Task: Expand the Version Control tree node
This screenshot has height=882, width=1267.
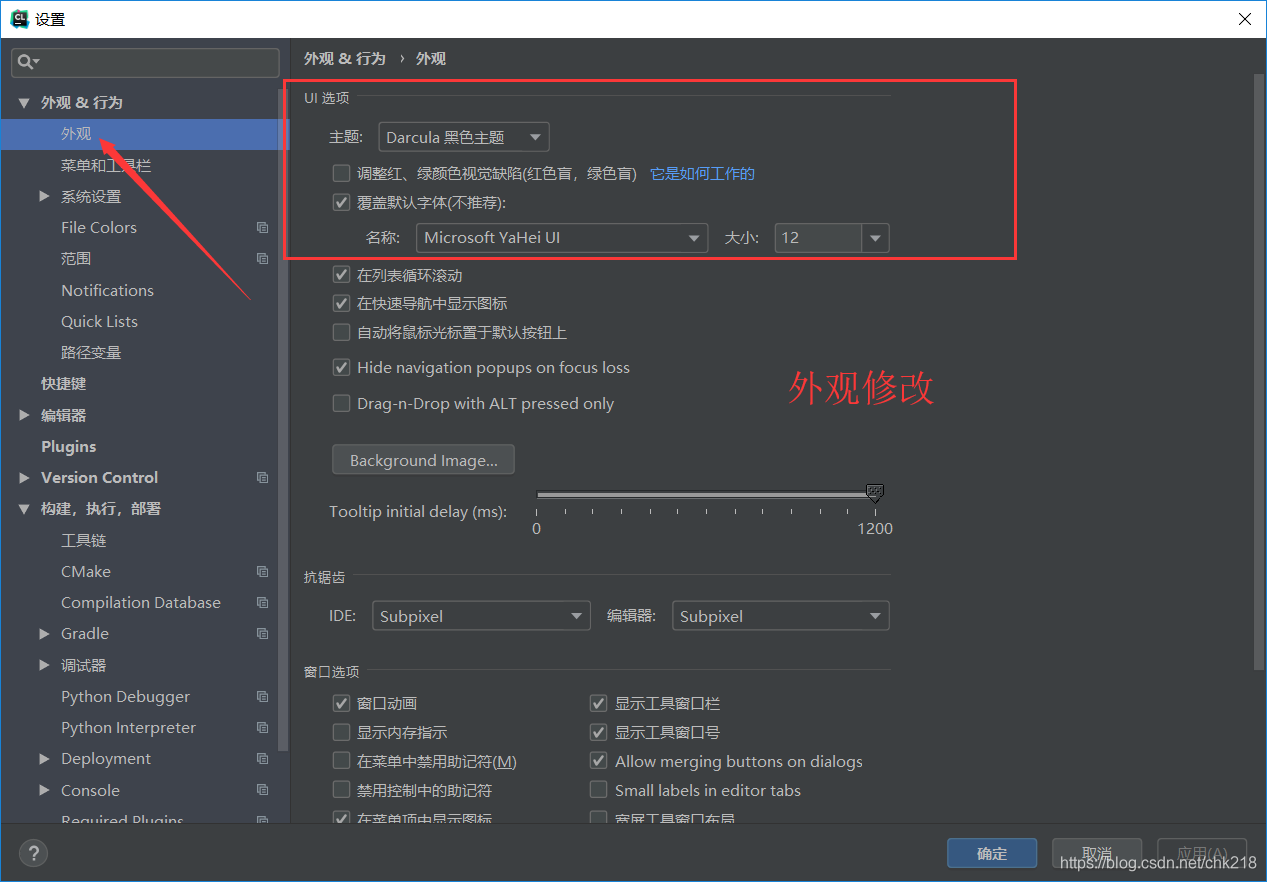Action: [24, 478]
